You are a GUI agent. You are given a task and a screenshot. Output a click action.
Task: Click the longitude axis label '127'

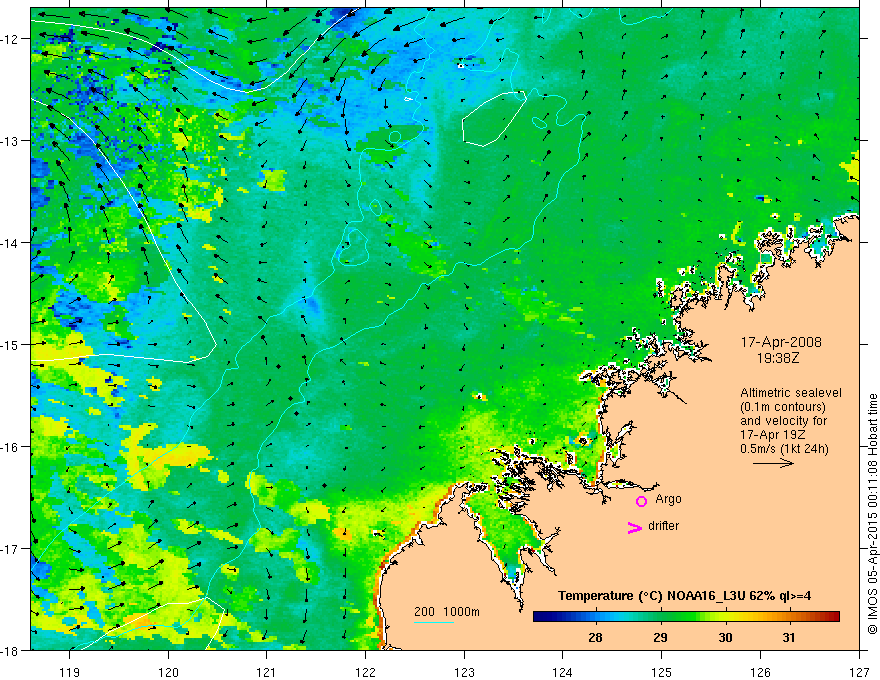[859, 672]
